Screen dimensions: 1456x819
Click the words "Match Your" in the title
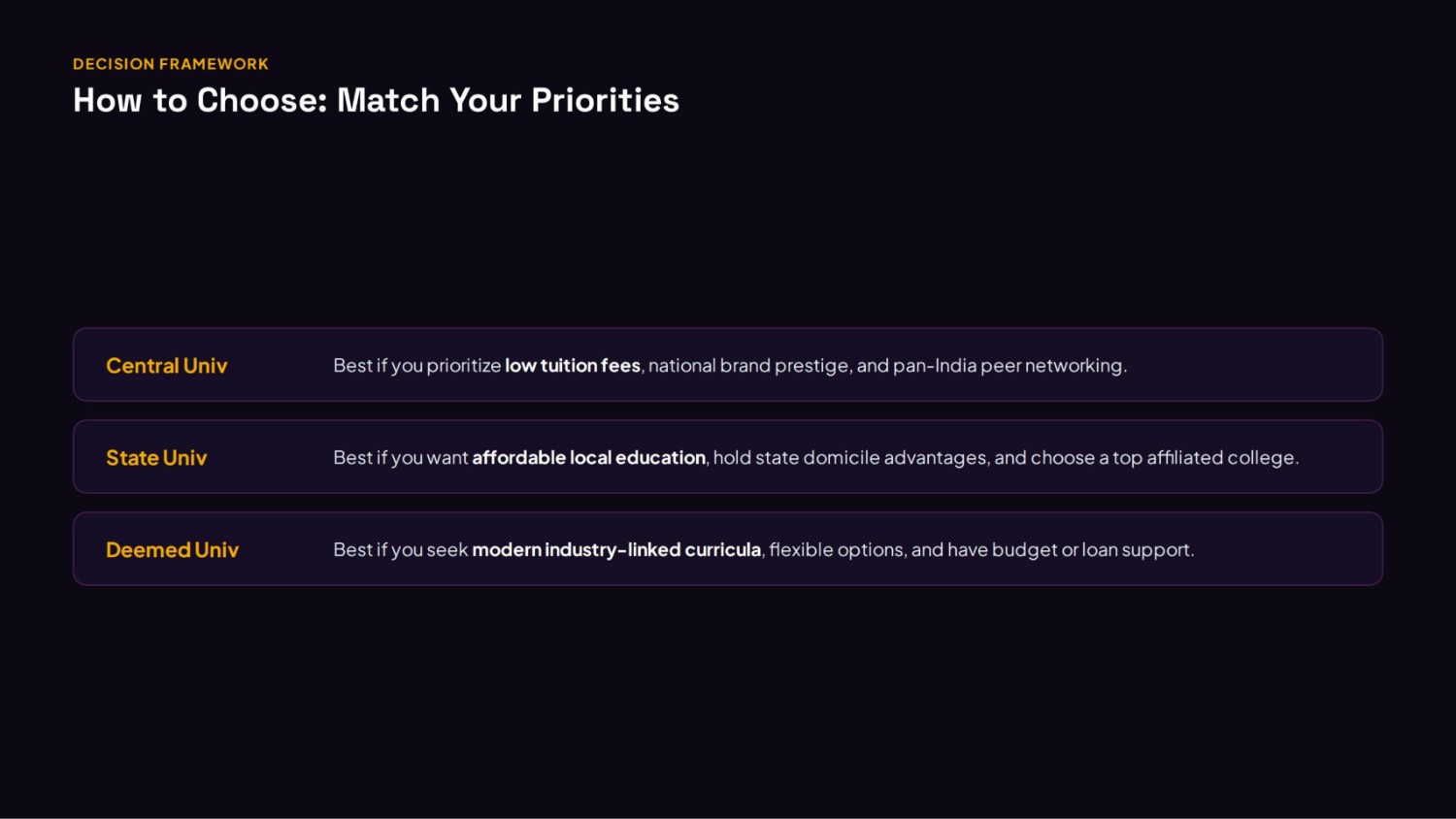tap(429, 100)
